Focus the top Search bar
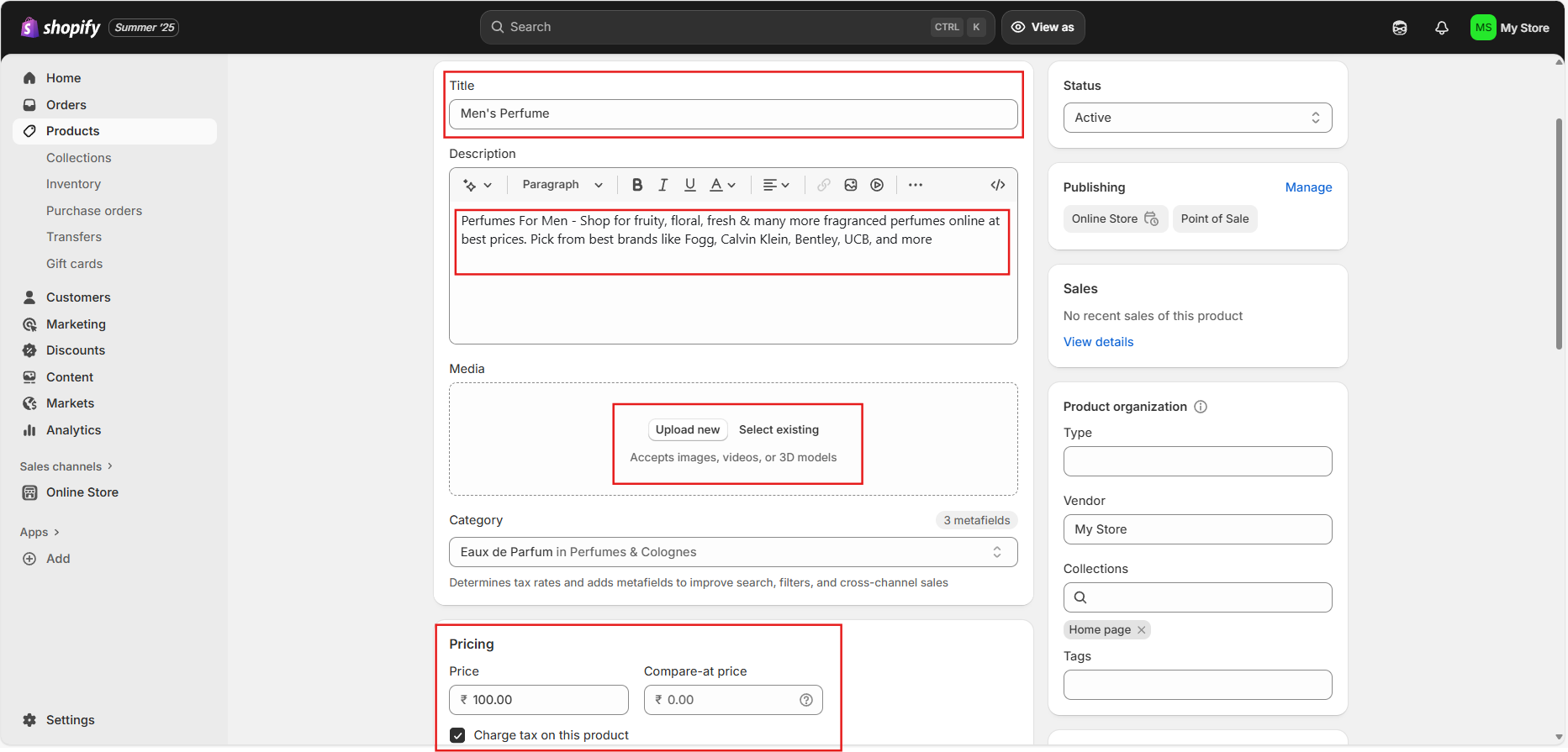The image size is (1568, 752). point(737,27)
